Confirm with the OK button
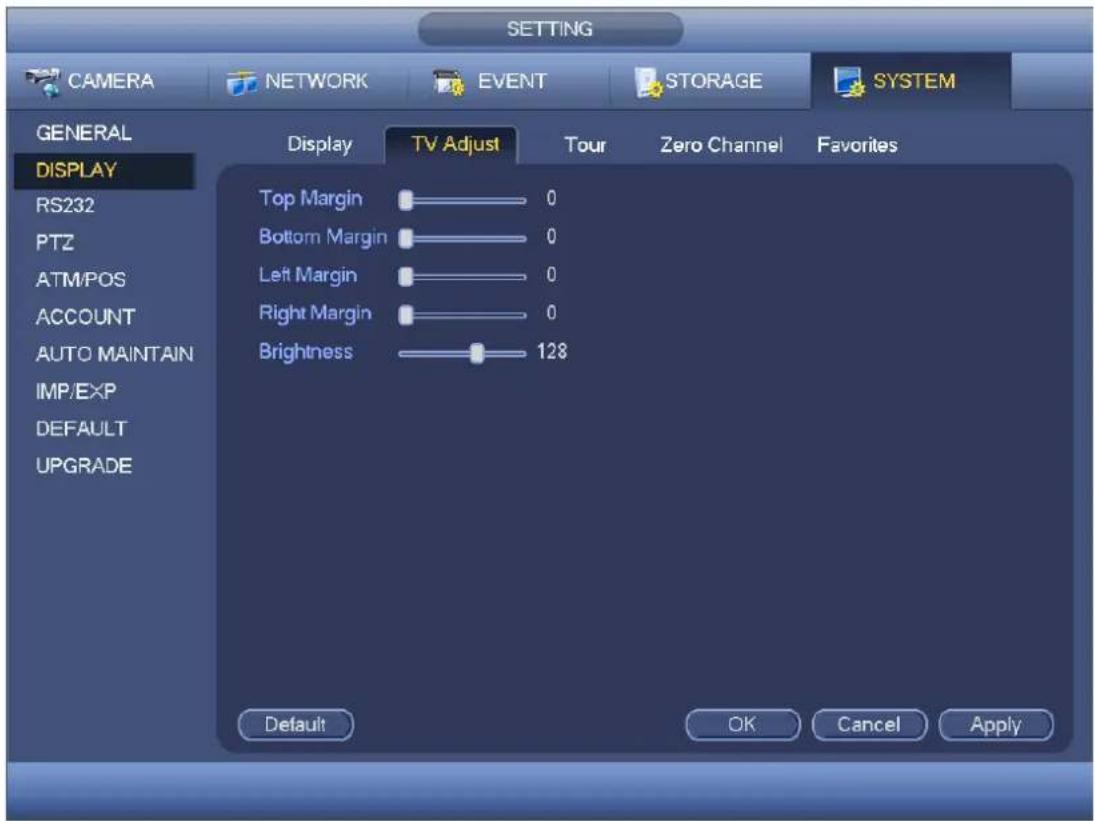1095x821 pixels. (x=742, y=725)
